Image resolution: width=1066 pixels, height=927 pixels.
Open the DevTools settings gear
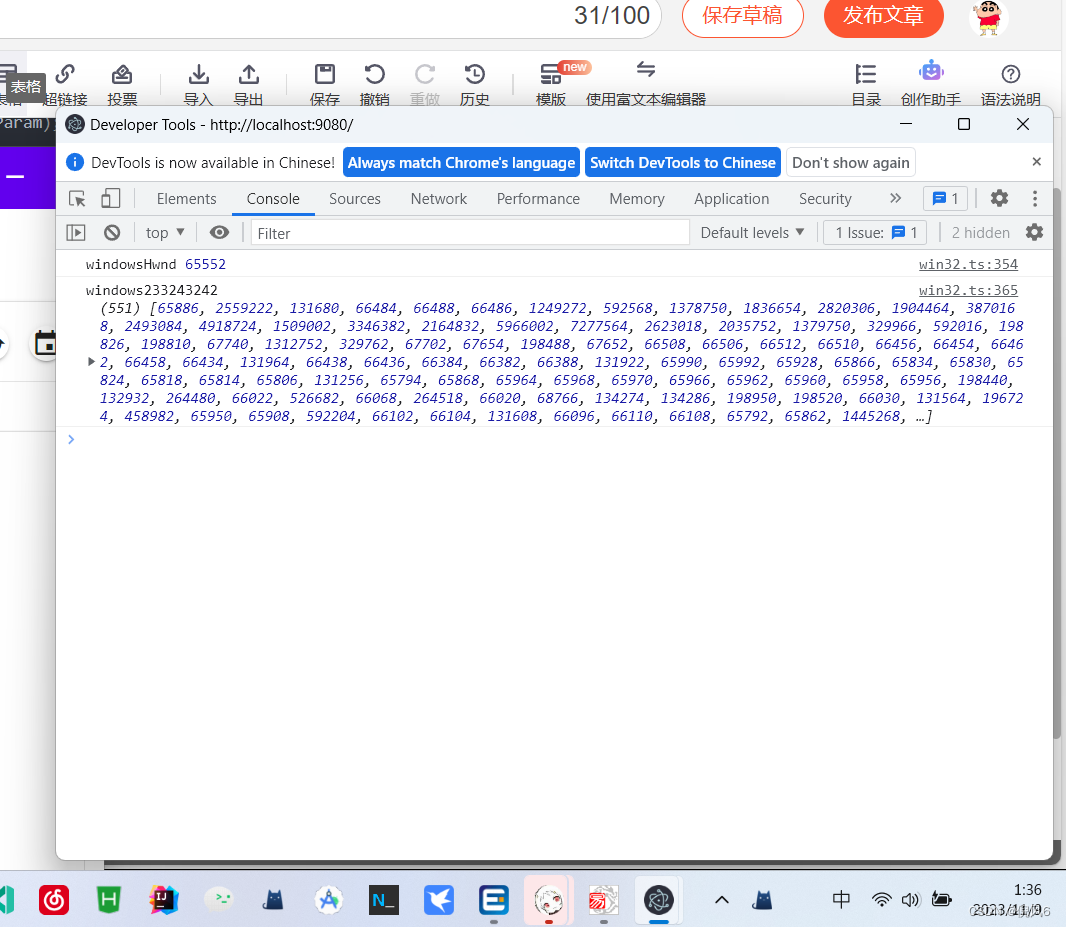(x=999, y=198)
